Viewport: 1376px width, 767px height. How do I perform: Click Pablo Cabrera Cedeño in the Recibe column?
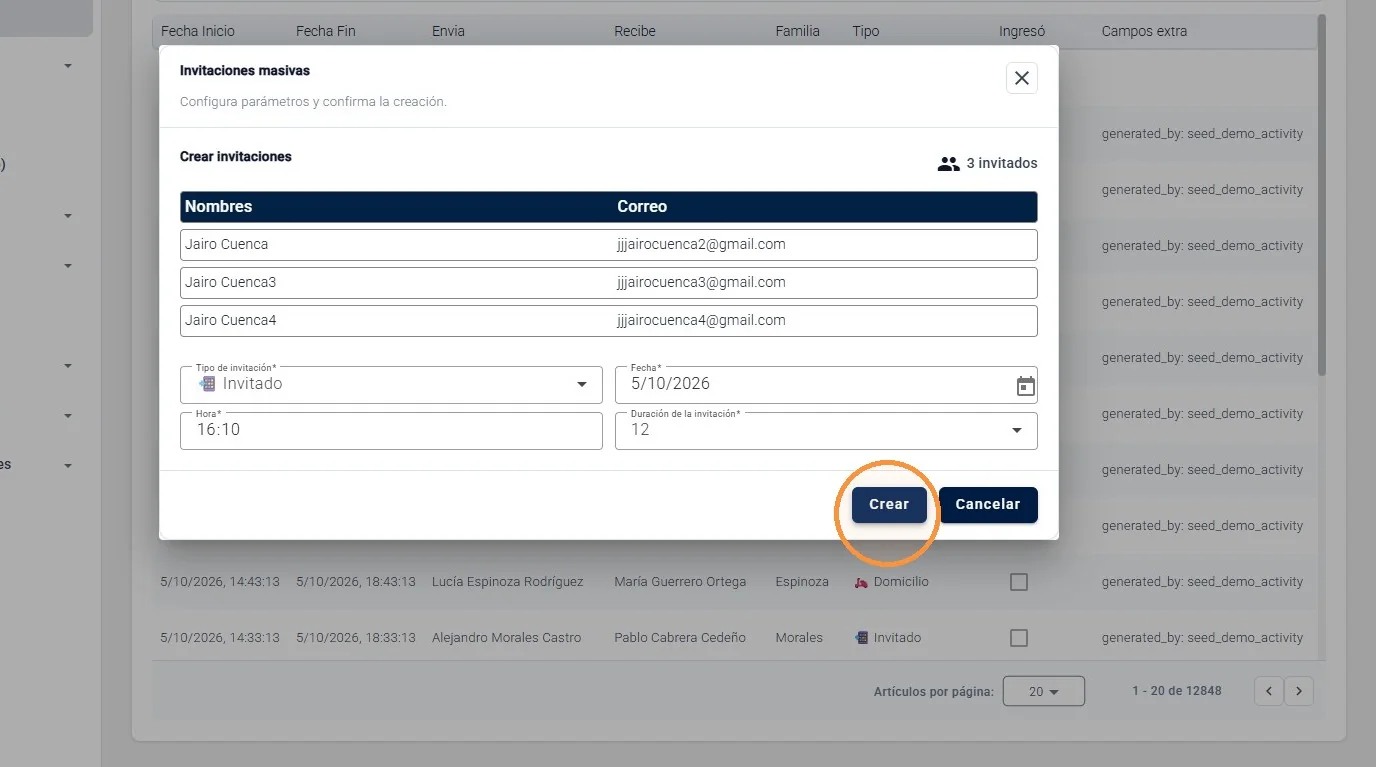pos(680,638)
